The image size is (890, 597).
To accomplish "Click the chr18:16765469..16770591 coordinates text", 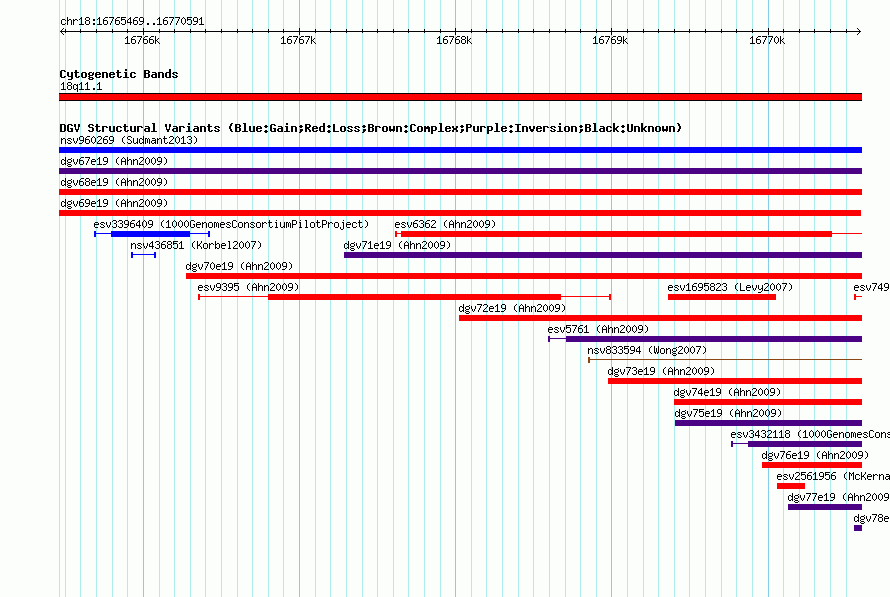I will 132,21.
